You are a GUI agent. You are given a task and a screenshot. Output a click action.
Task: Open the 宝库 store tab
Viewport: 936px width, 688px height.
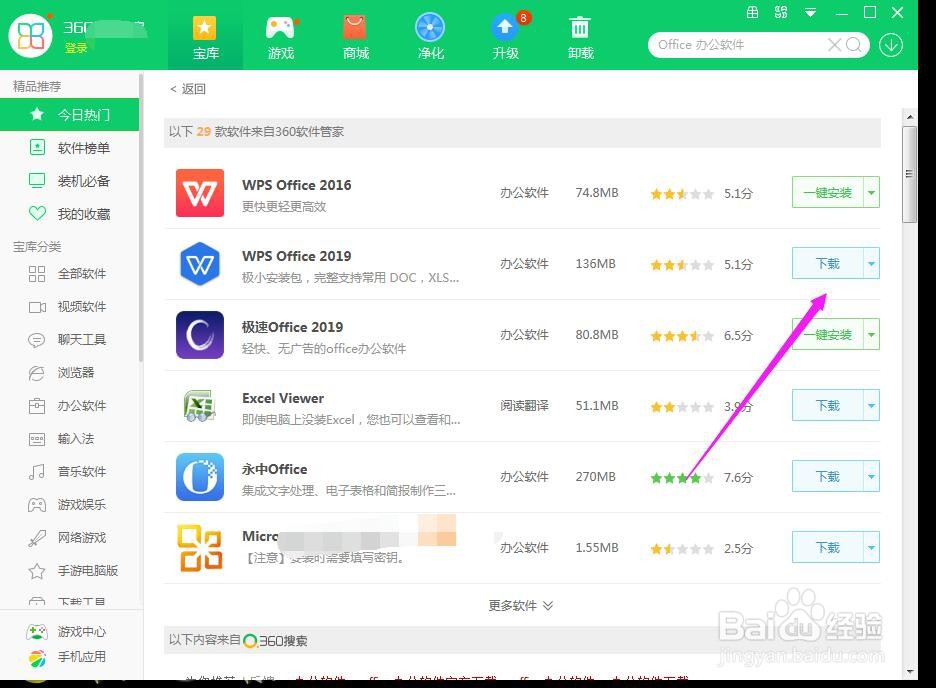click(x=205, y=37)
